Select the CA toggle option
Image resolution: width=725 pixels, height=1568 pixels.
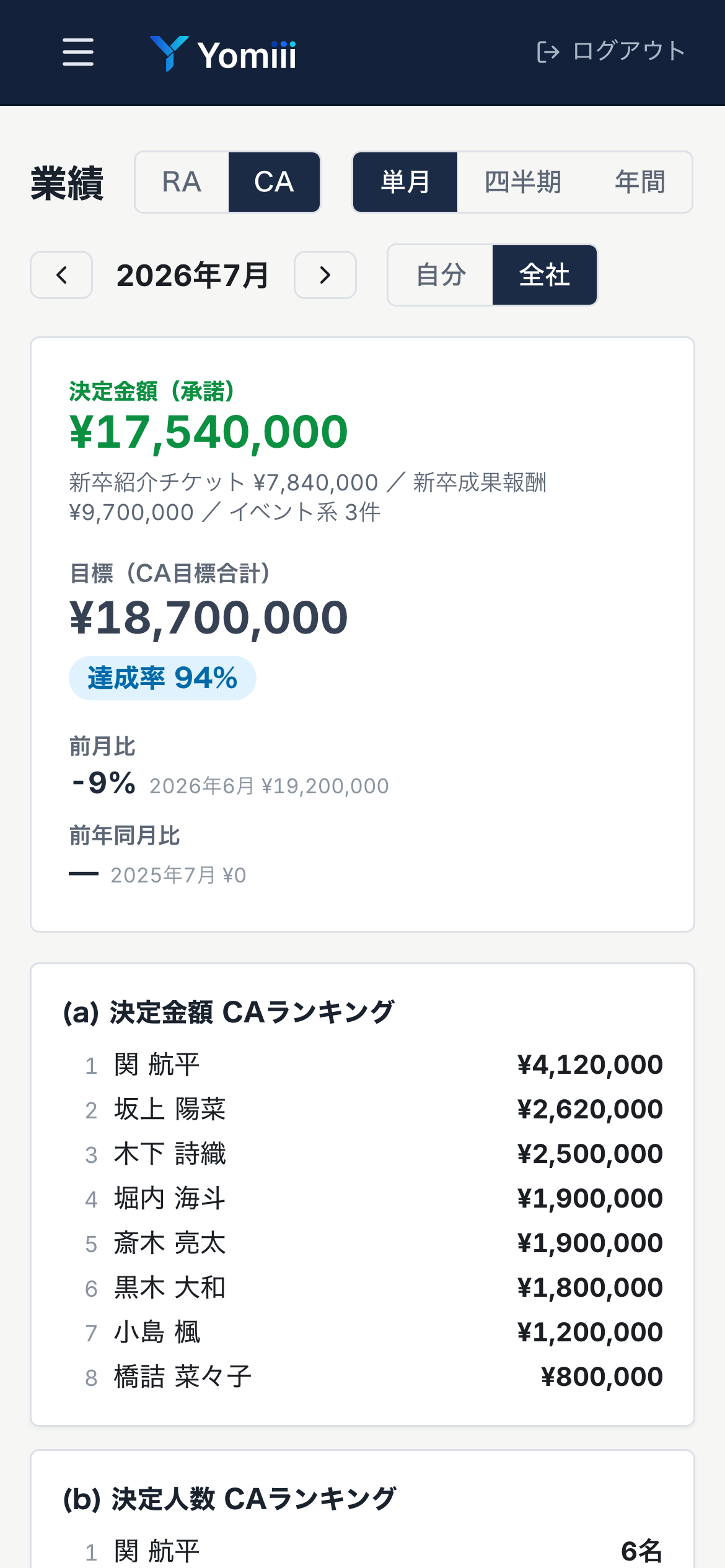tap(274, 182)
